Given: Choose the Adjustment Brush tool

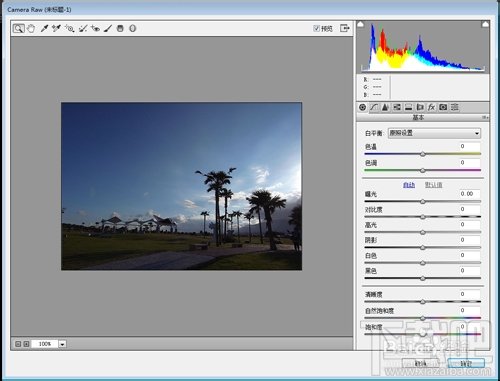Looking at the screenshot, I should coord(108,28).
